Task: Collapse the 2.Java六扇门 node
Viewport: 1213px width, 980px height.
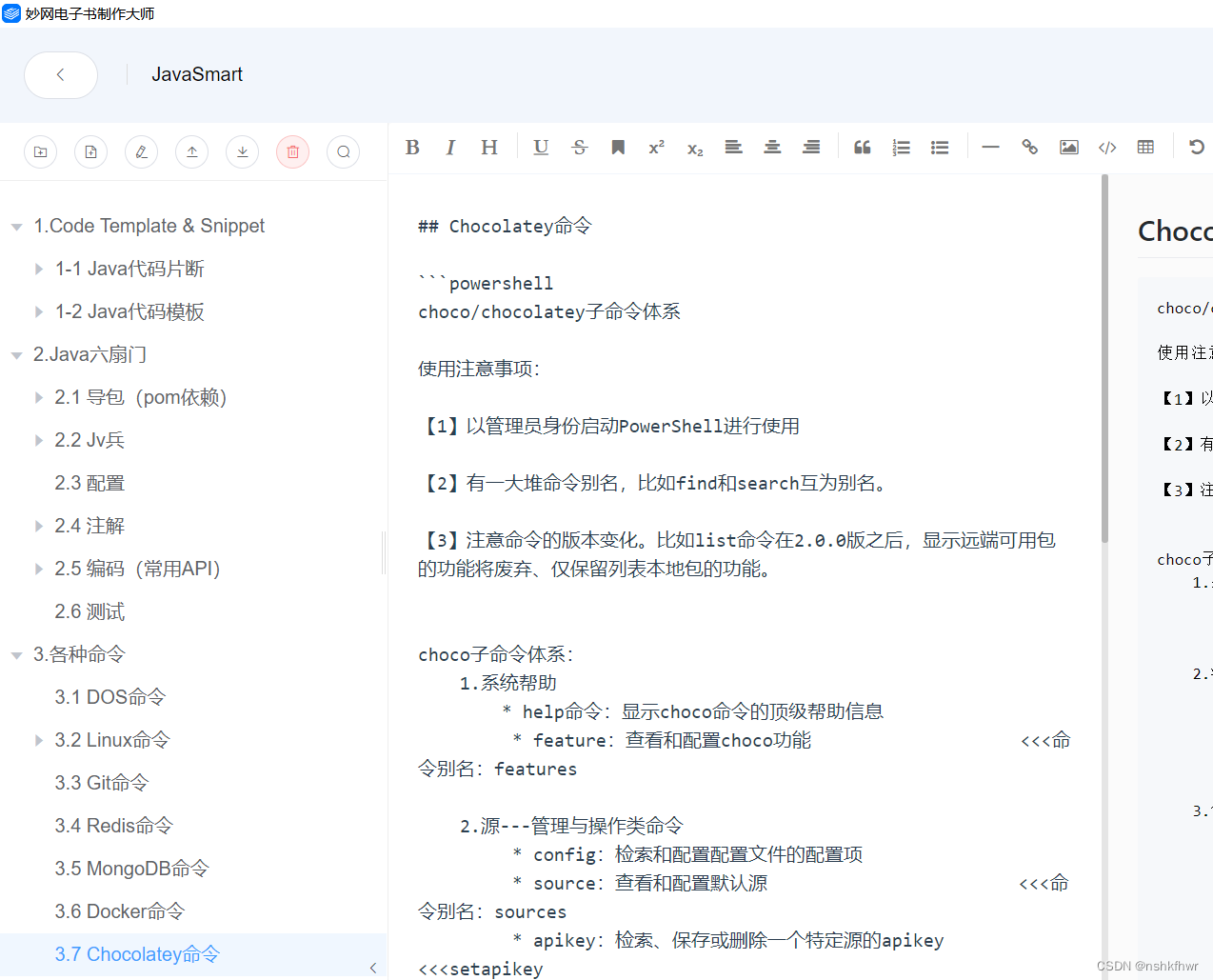Action: tap(16, 355)
